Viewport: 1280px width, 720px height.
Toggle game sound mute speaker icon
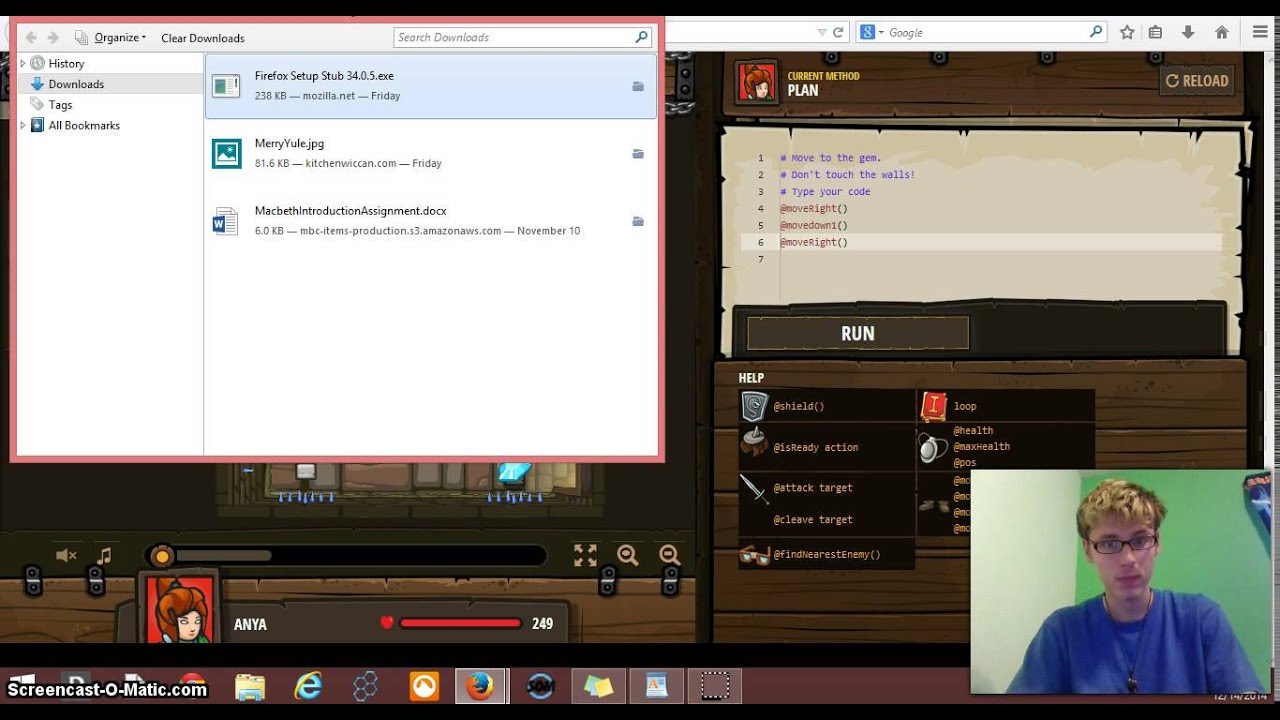(66, 555)
